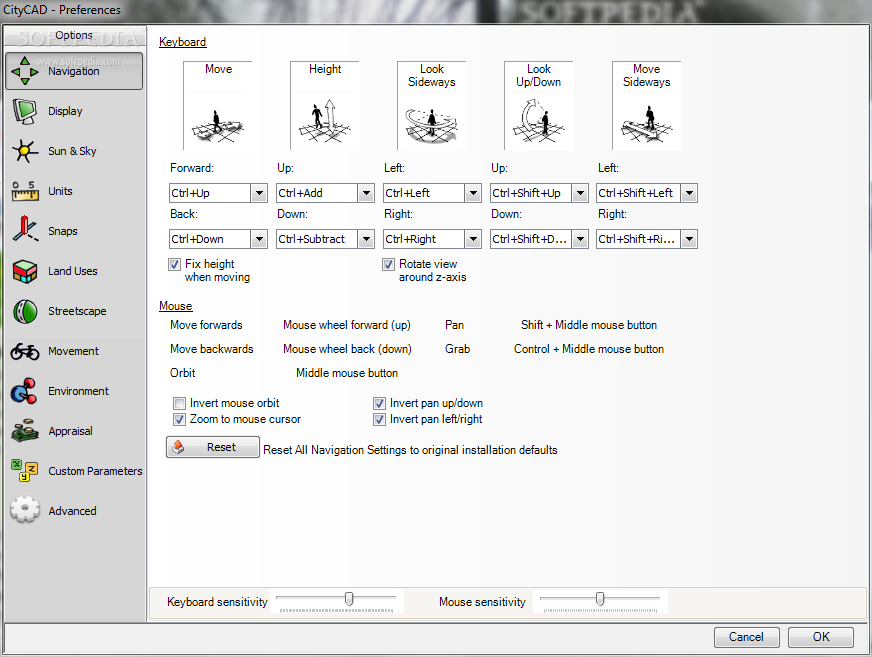Open the Look Up Ctrl+Shift+Up dropdown
872x657 pixels.
(x=580, y=193)
